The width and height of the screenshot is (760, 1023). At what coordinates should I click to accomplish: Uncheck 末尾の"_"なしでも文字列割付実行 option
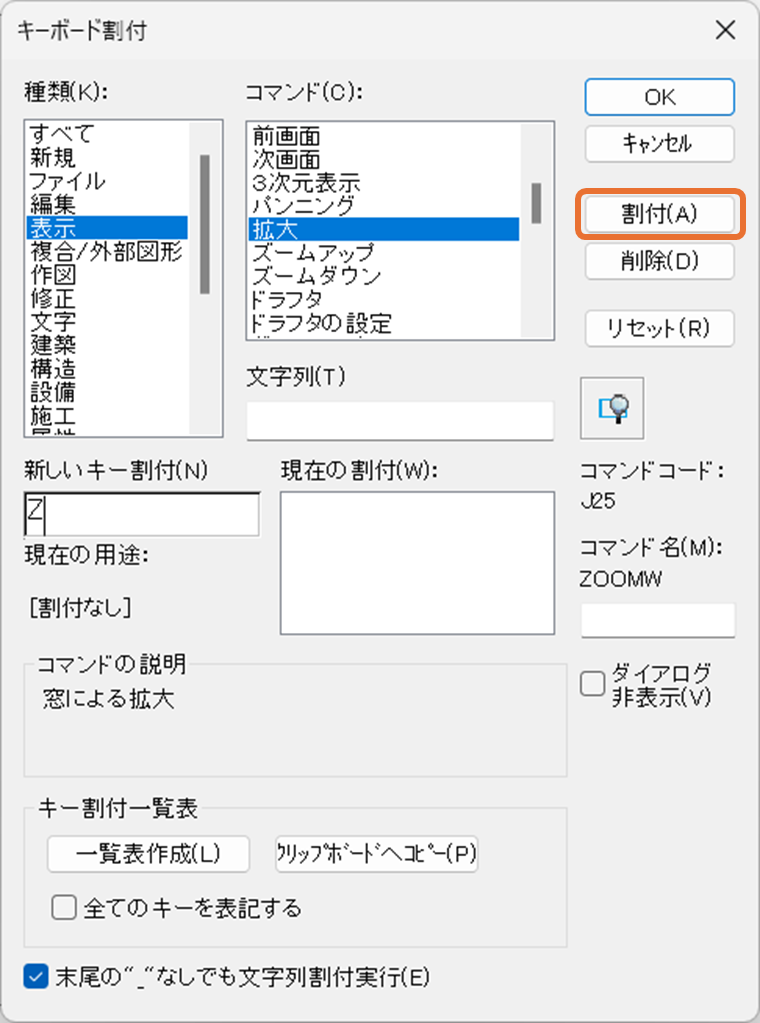pyautogui.click(x=36, y=976)
